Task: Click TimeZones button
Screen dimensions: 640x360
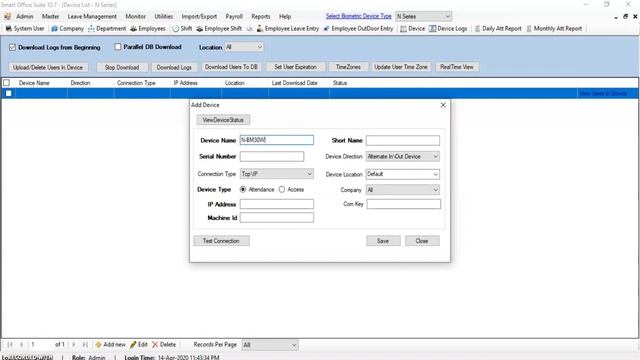Action: pos(348,67)
